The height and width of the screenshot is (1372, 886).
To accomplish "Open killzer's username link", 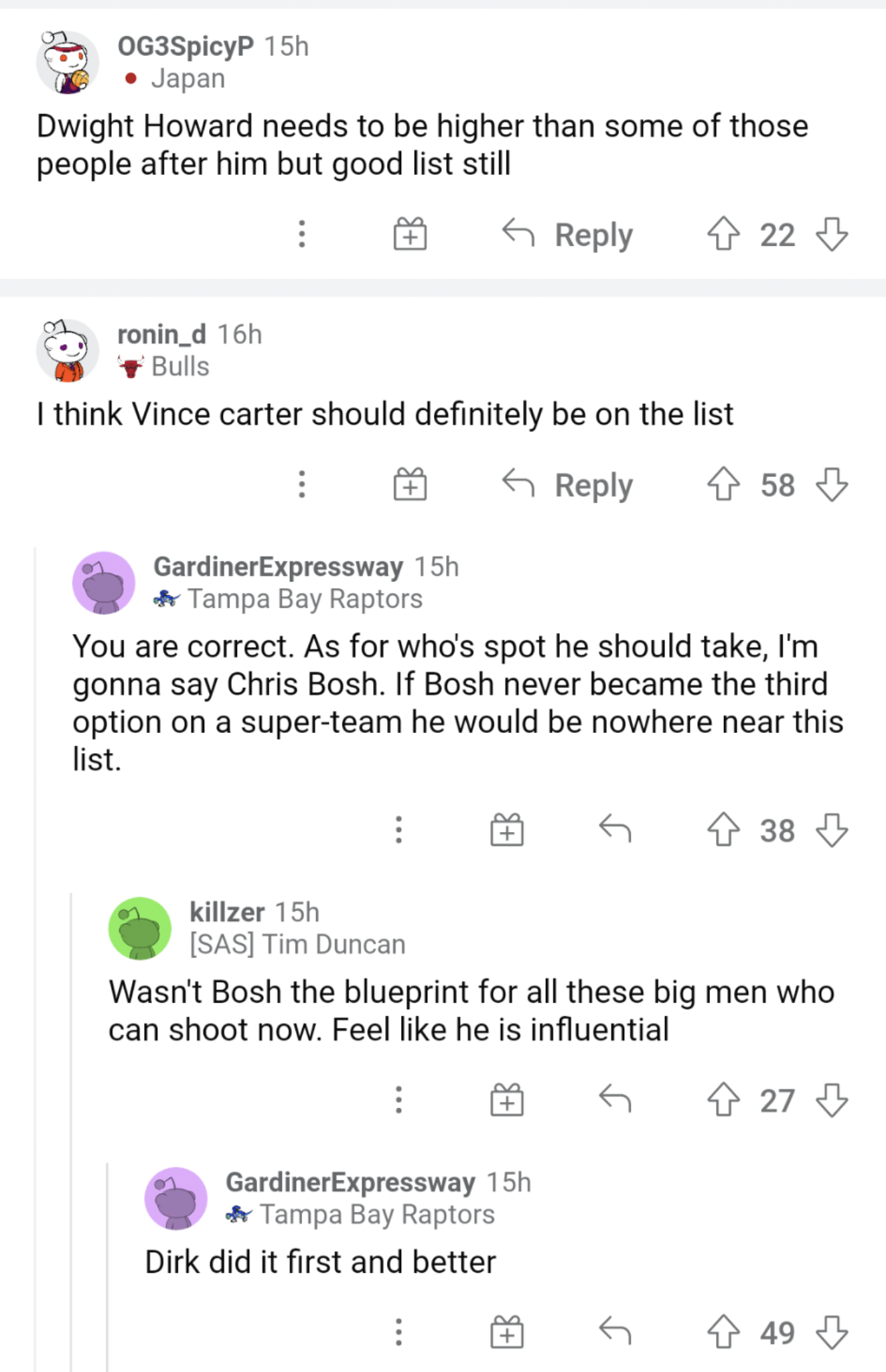I will click(227, 912).
